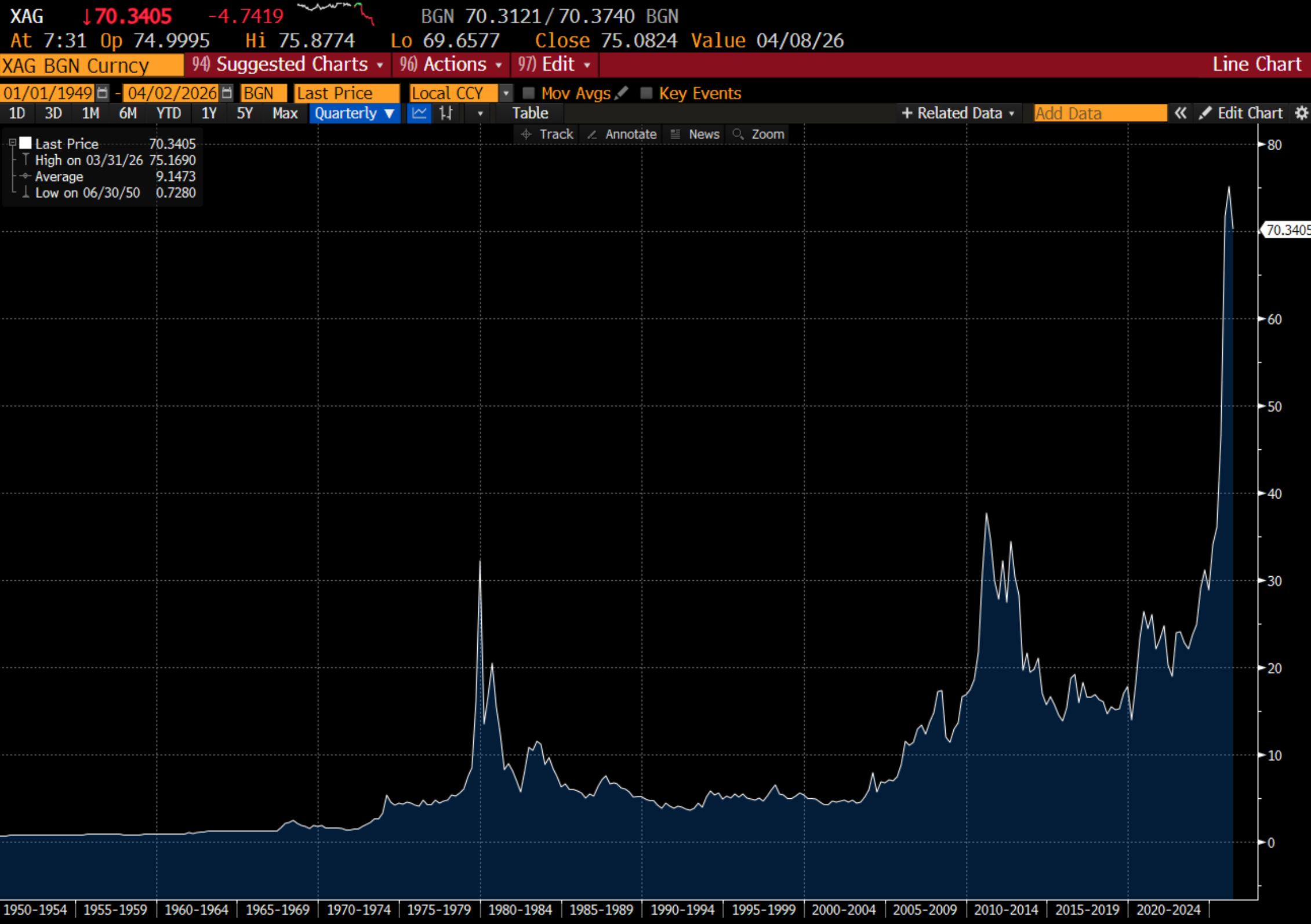Screen dimensions: 1311x924
Task: Open the start date calendar picker
Action: pos(103,93)
